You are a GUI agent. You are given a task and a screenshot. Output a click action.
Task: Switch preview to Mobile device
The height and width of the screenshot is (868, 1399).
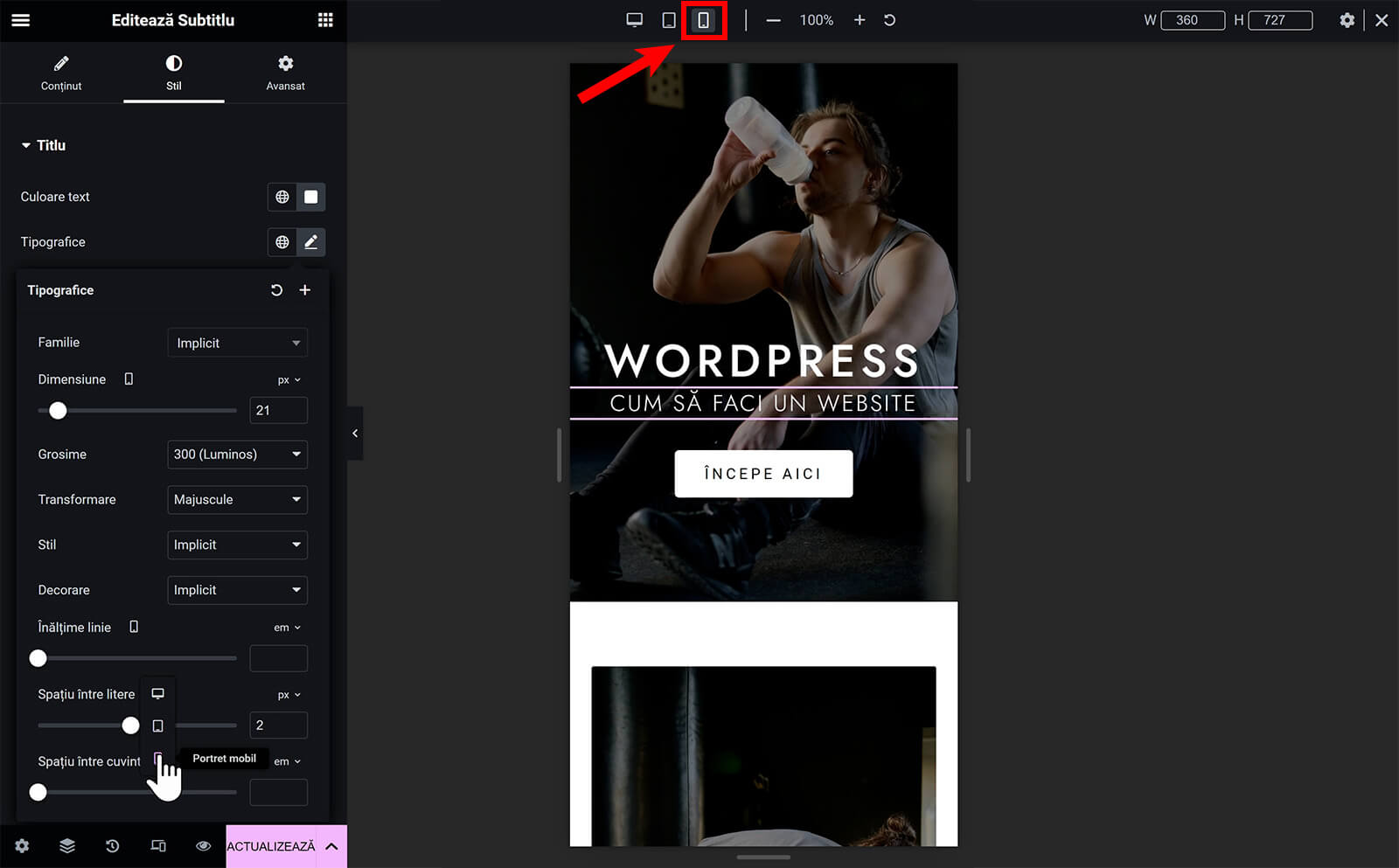tap(703, 20)
